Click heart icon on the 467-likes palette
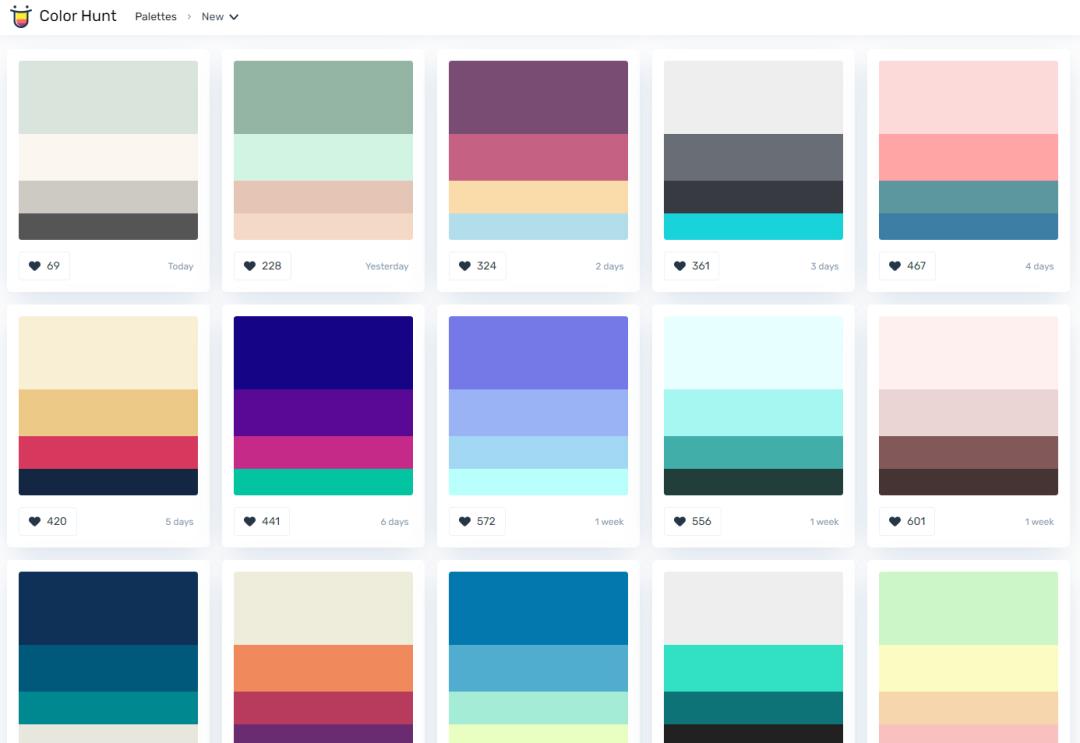Image resolution: width=1080 pixels, height=743 pixels. coord(895,266)
